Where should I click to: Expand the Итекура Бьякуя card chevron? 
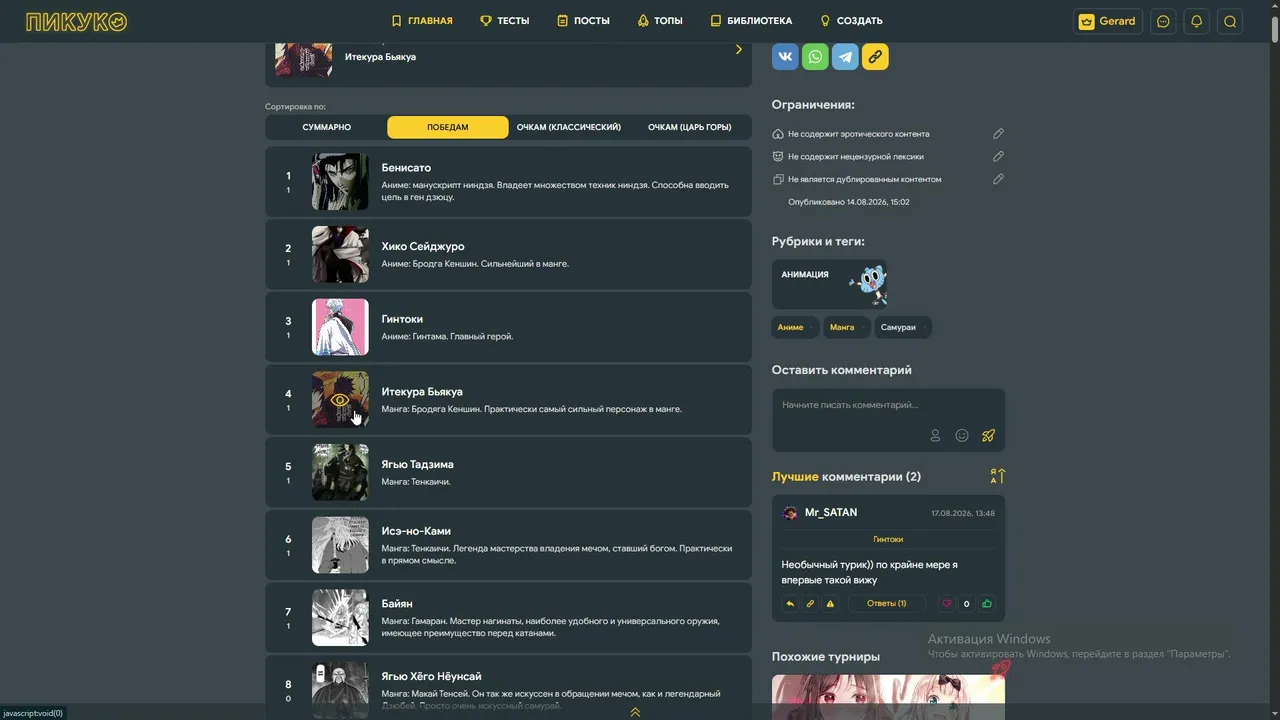739,49
